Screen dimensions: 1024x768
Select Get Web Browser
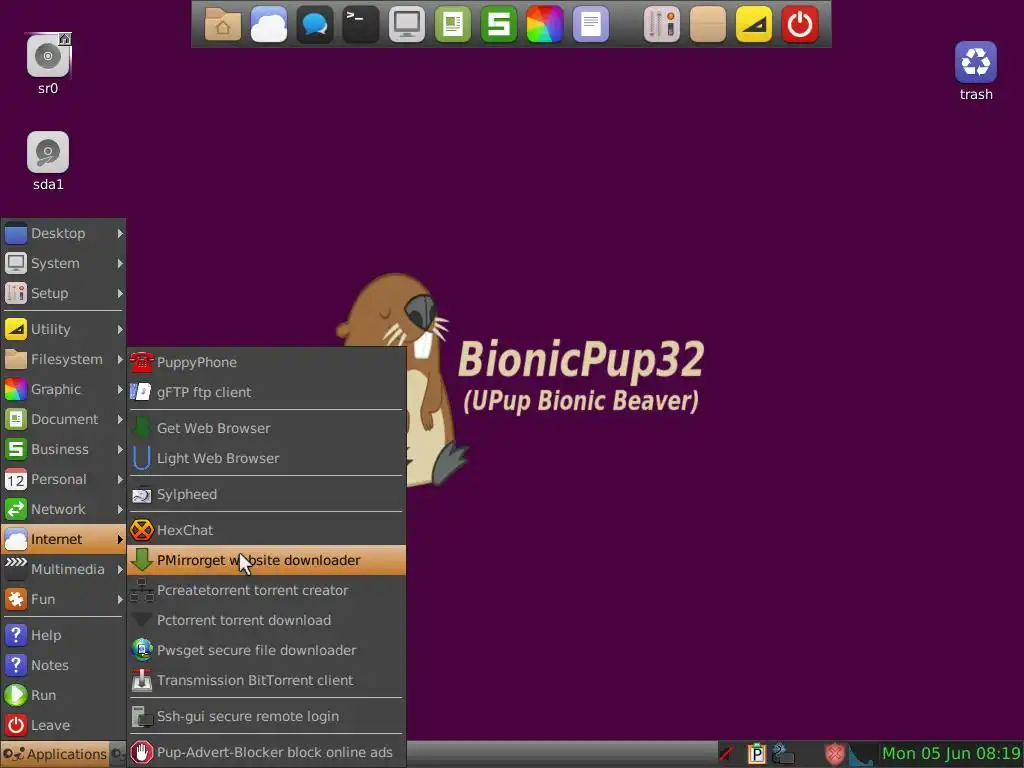tap(266, 428)
